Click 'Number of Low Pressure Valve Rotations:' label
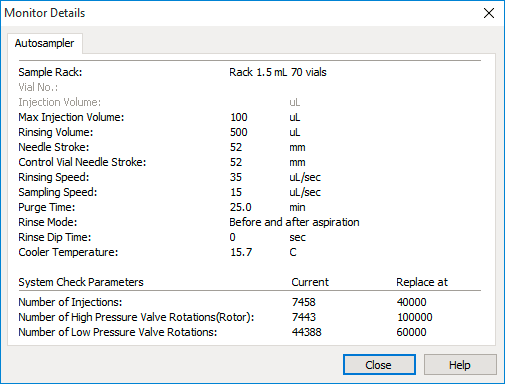The height and width of the screenshot is (384, 505). pyautogui.click(x=118, y=332)
